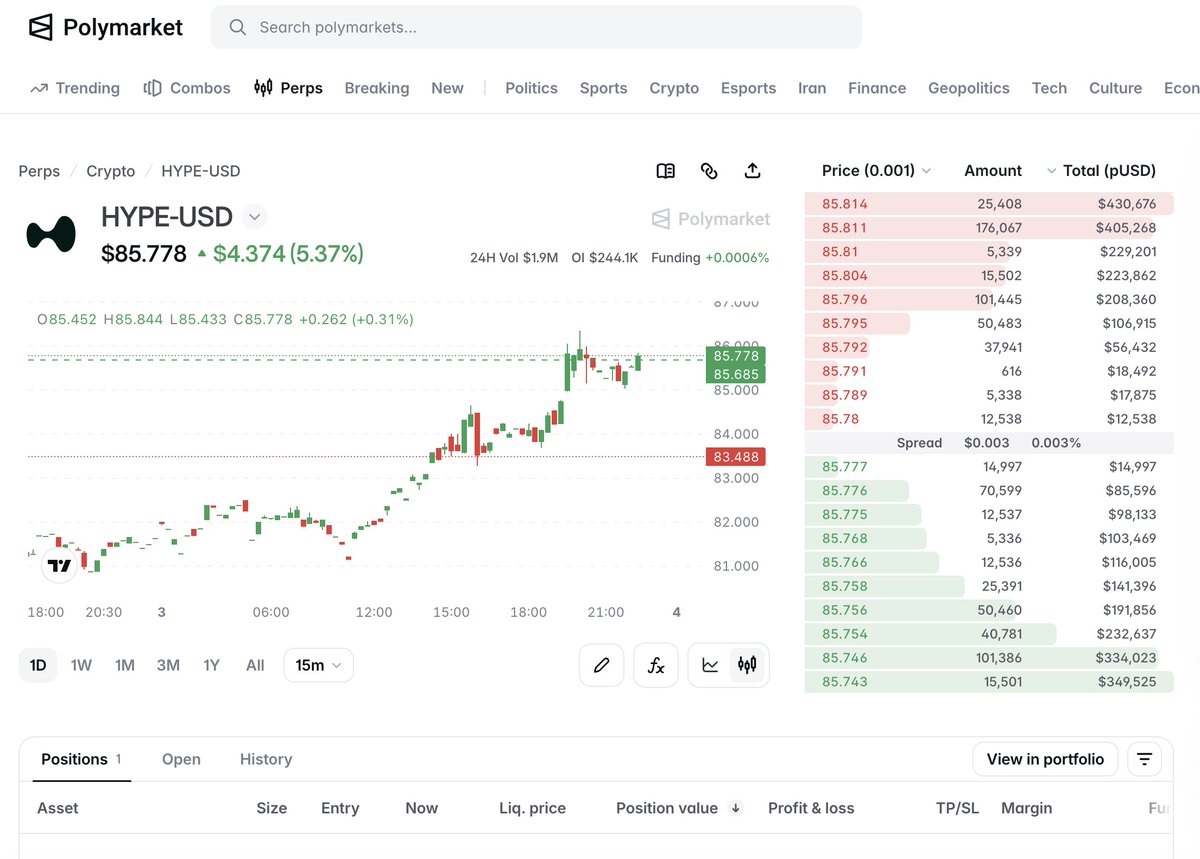Open the Finance category
This screenshot has height=859, width=1200.
click(877, 88)
